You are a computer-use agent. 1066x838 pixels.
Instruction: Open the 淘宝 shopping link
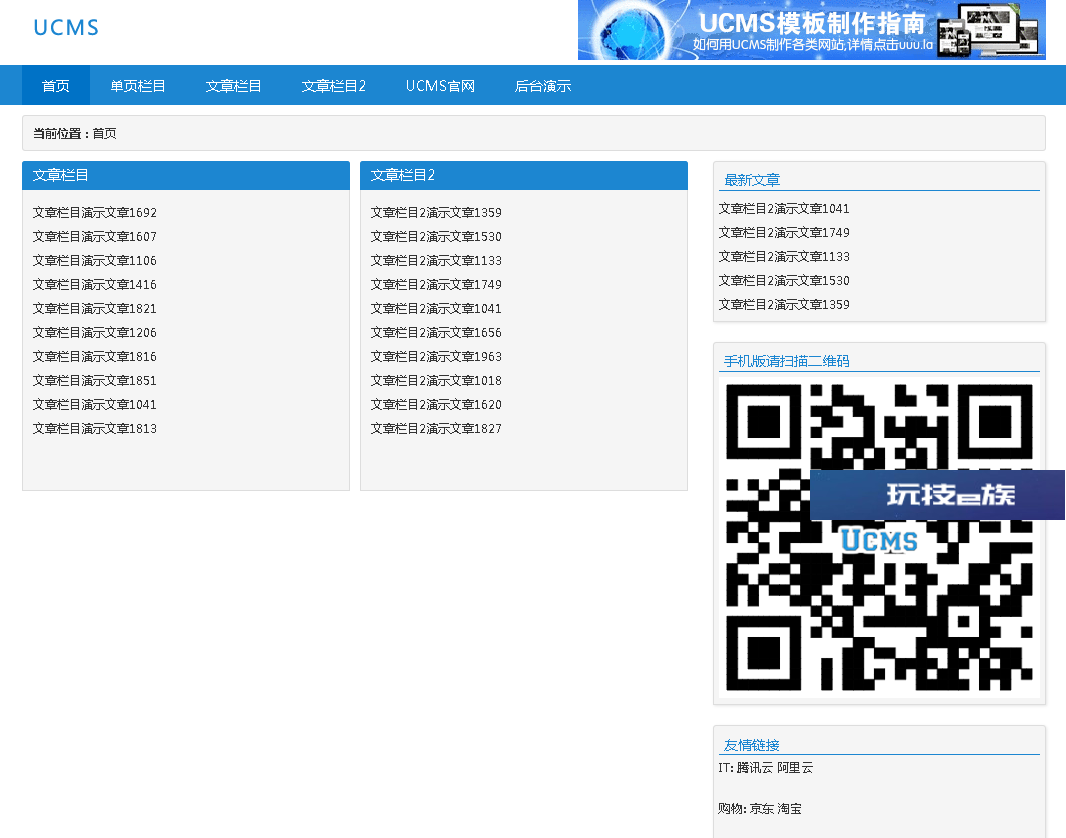pyautogui.click(x=789, y=809)
